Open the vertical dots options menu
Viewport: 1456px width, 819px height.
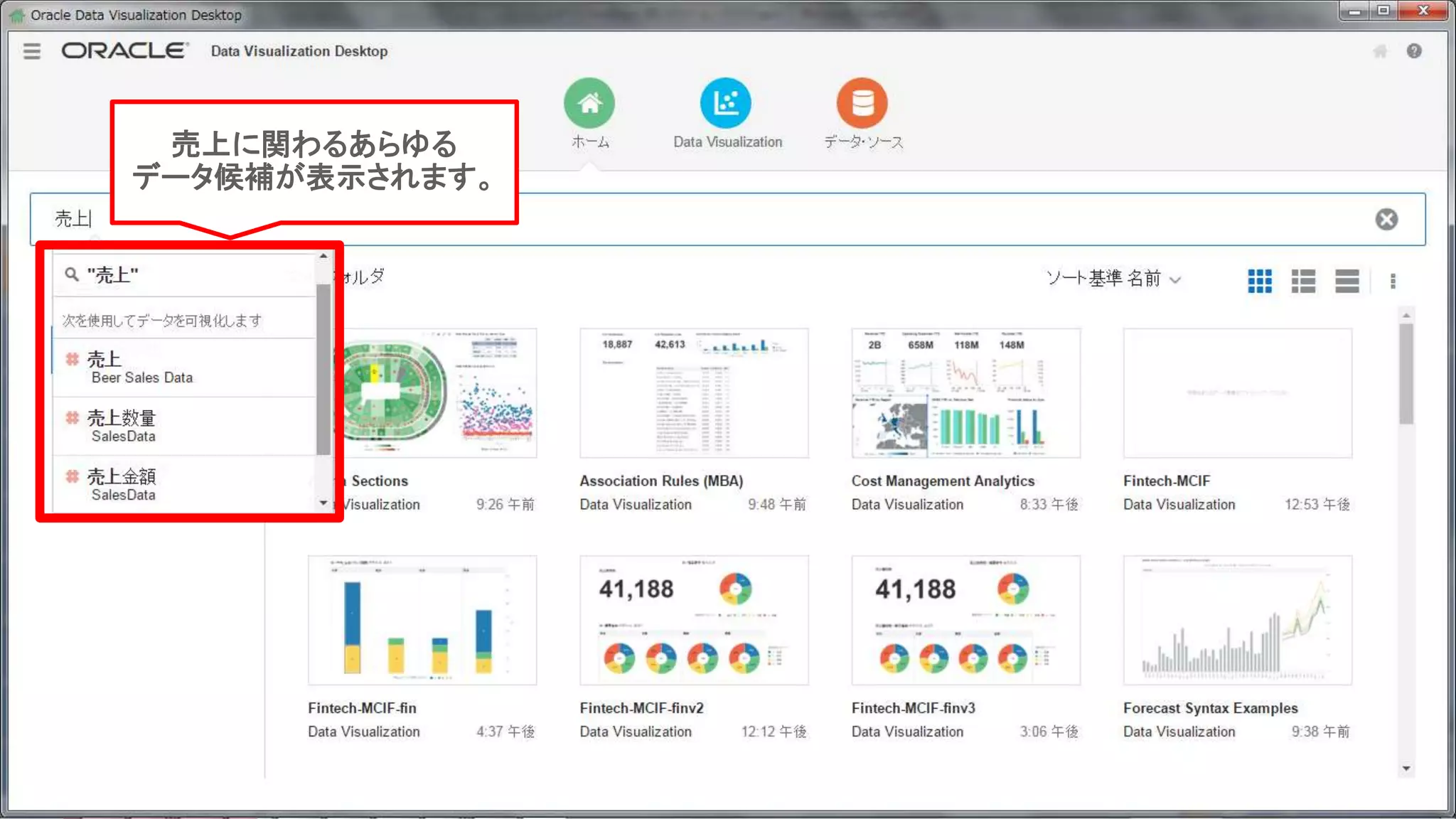[1393, 282]
